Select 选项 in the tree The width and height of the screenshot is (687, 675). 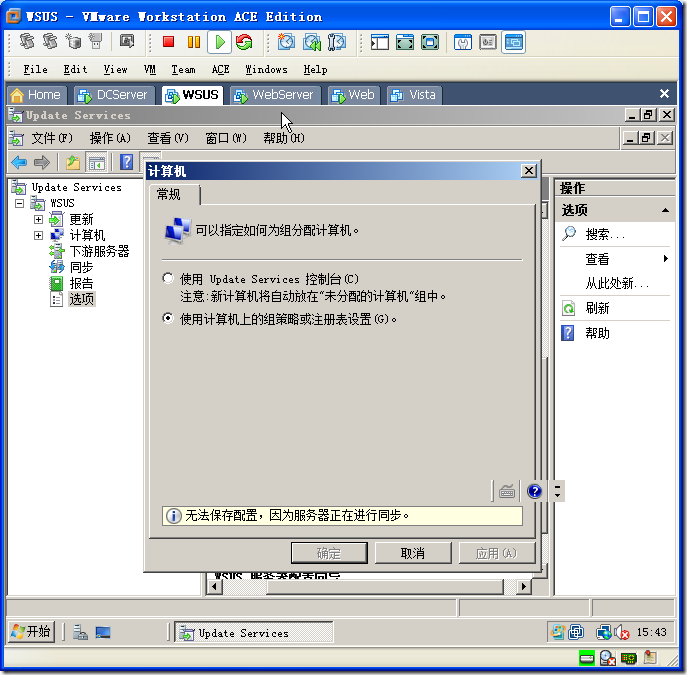point(81,299)
